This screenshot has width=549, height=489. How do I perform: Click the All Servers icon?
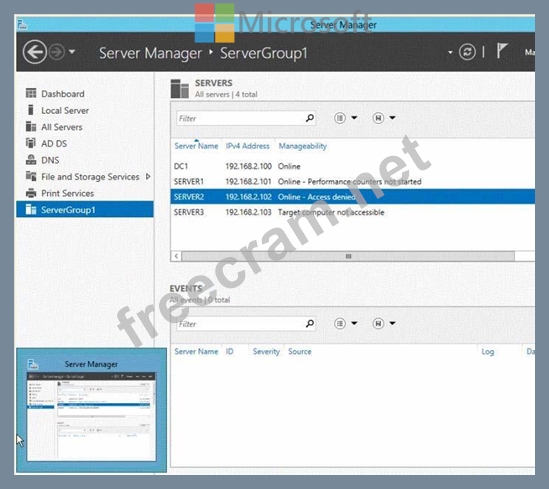[31, 126]
